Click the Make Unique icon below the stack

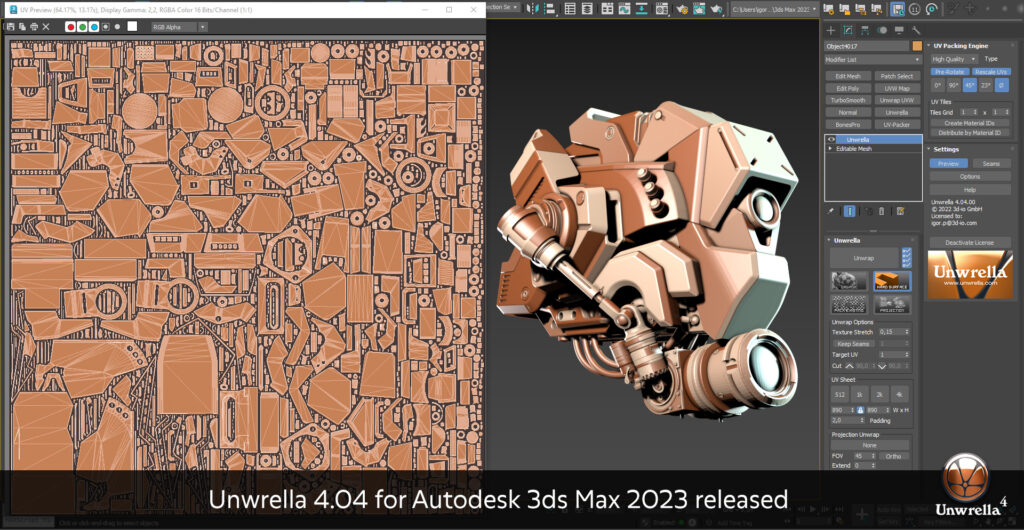coord(869,211)
